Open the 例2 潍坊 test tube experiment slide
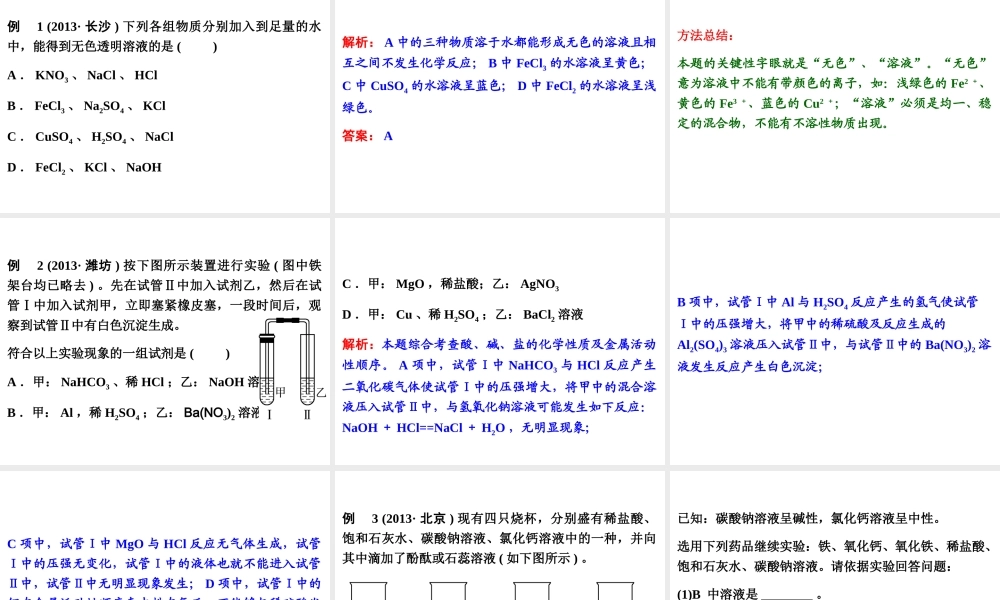This screenshot has width=1000, height=600. click(x=165, y=342)
